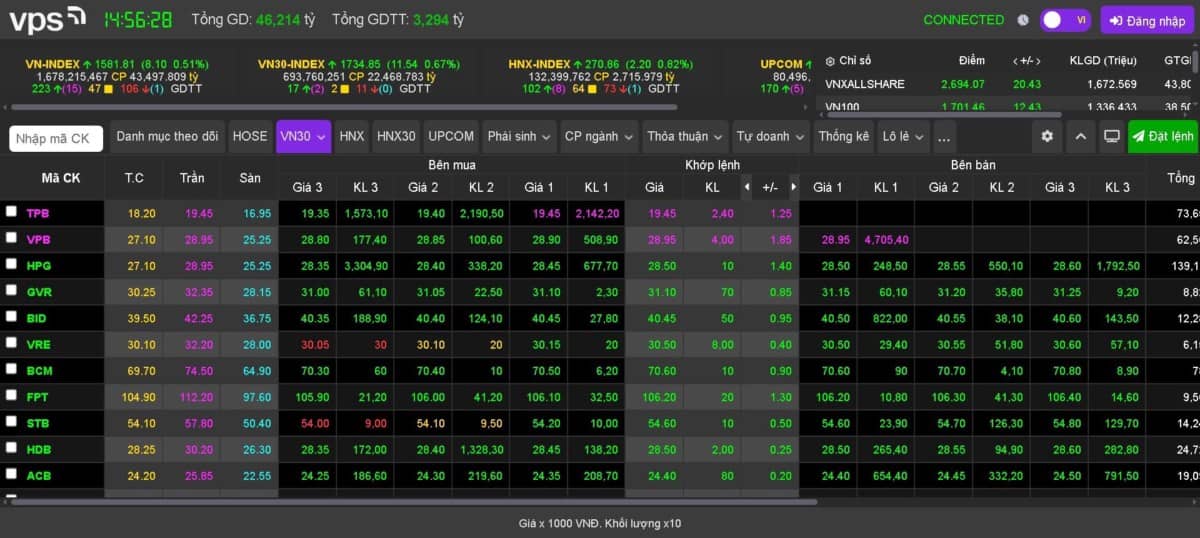Open the three-dots more options button

click(944, 136)
